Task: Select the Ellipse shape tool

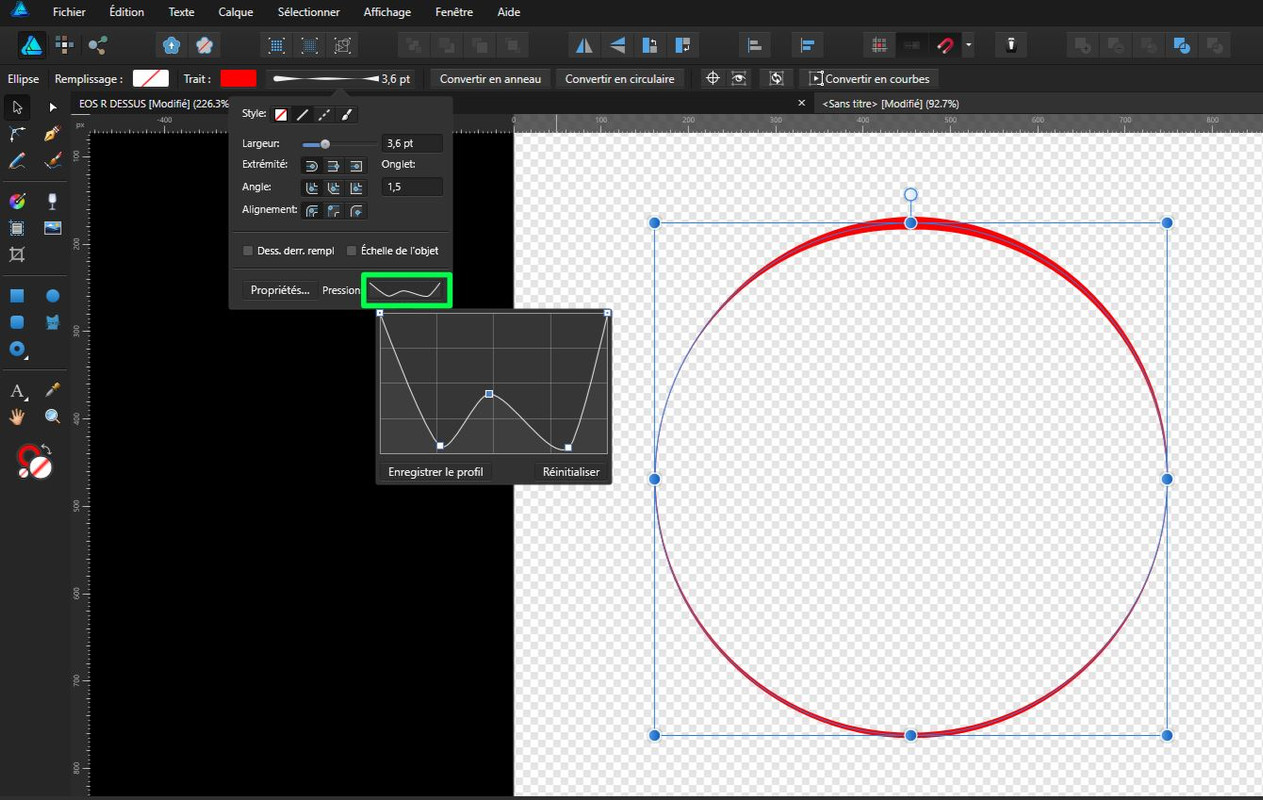Action: click(x=52, y=296)
